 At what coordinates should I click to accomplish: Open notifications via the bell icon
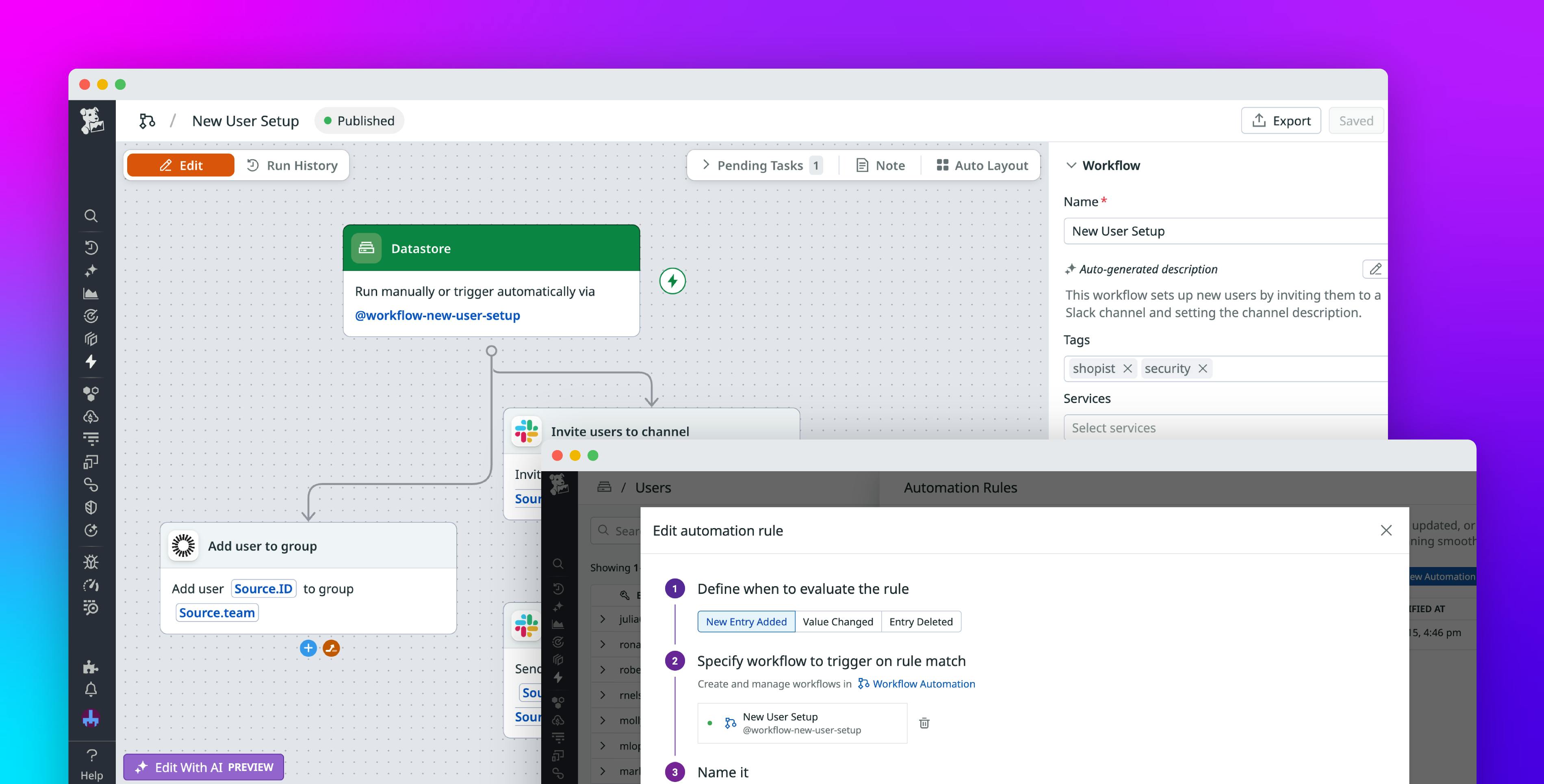tap(91, 688)
